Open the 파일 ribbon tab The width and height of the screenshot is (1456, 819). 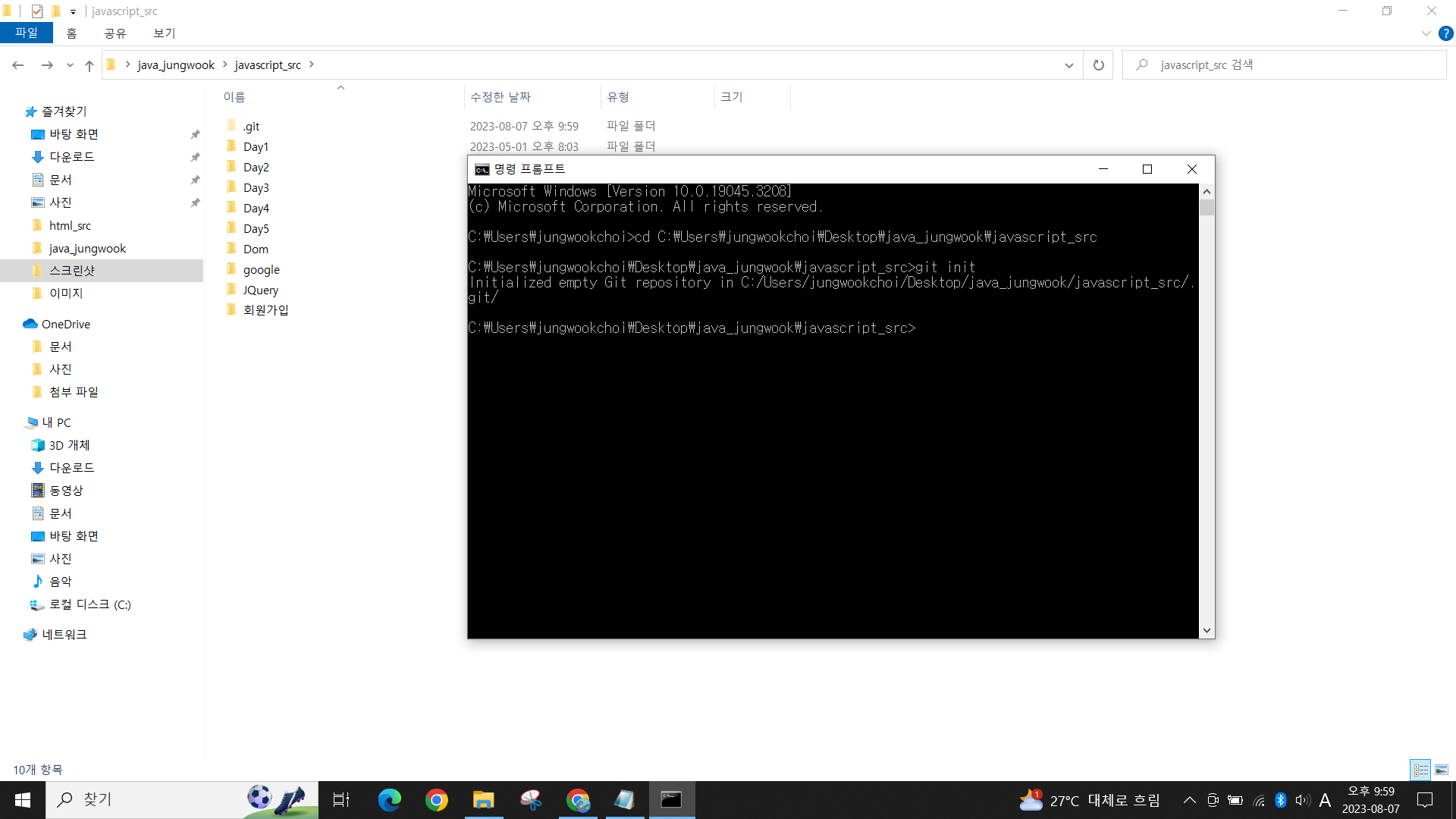(27, 33)
